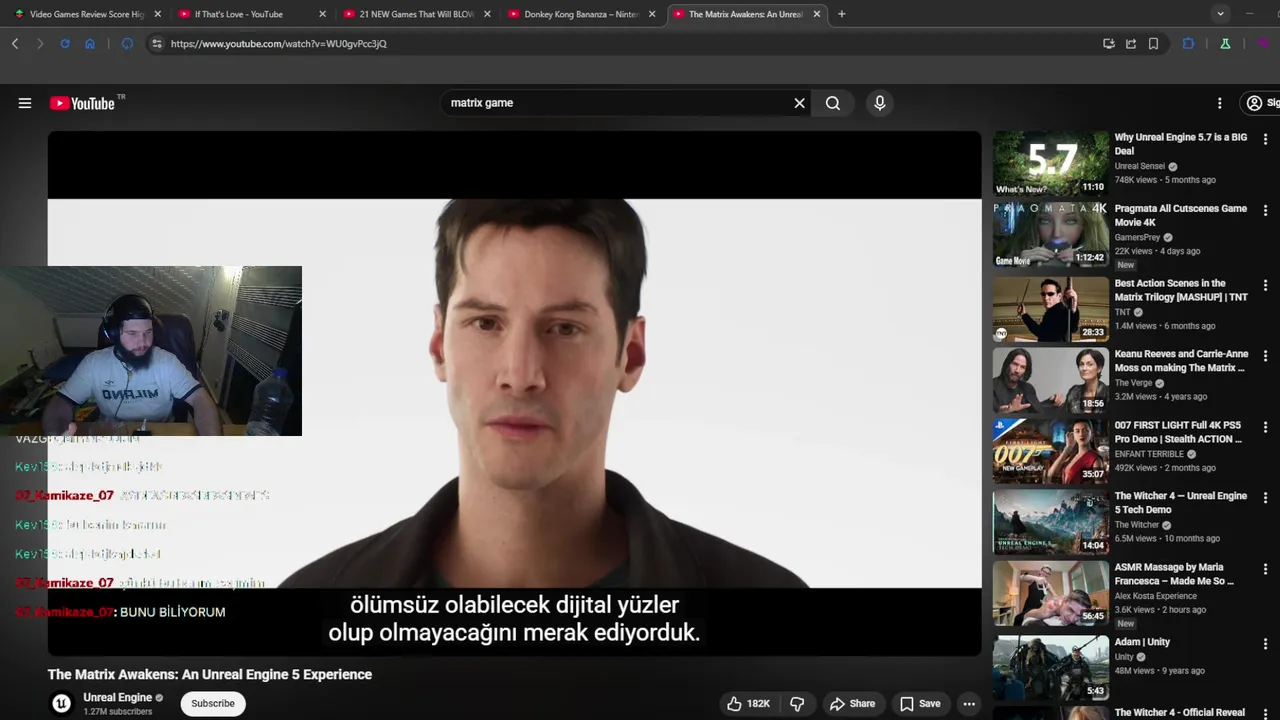Clear the 'matrix game' search text
Screen dimensions: 1280x720
tap(799, 103)
